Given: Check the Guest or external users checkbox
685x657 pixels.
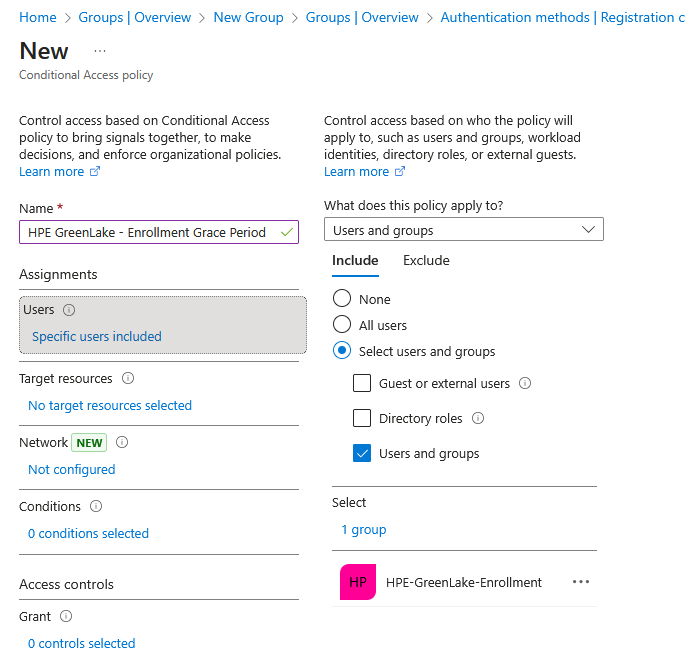Looking at the screenshot, I should pyautogui.click(x=362, y=383).
